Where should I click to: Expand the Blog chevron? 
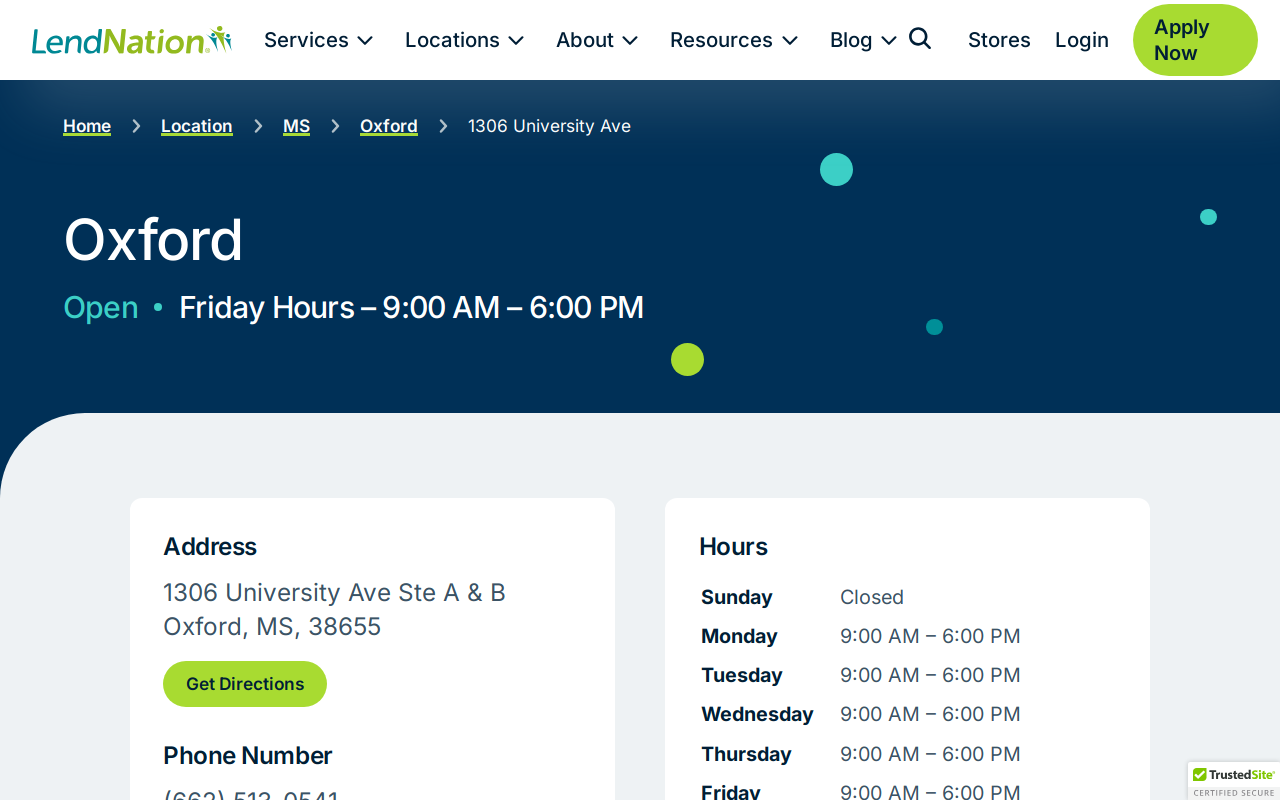[889, 41]
